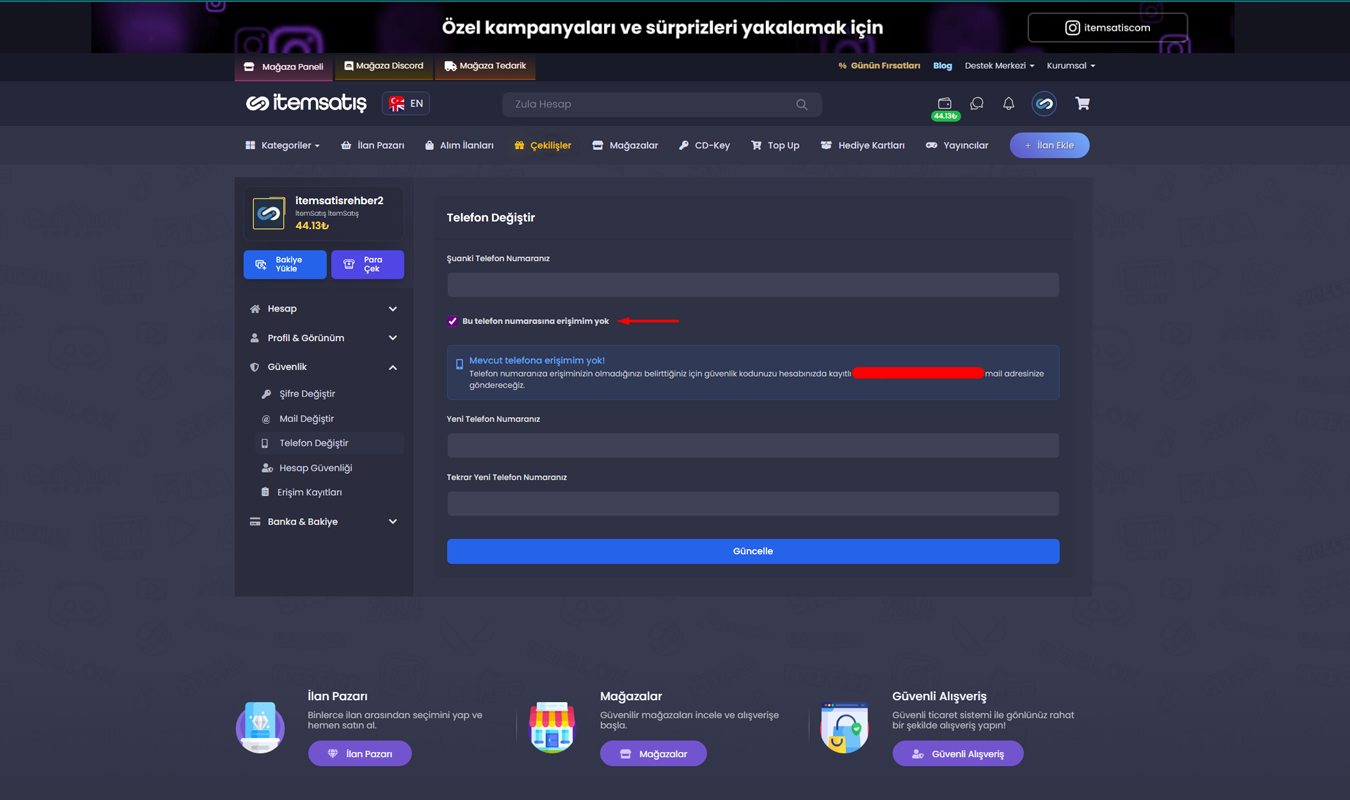
Task: Expand the Hesap sidebar section
Action: tap(323, 309)
